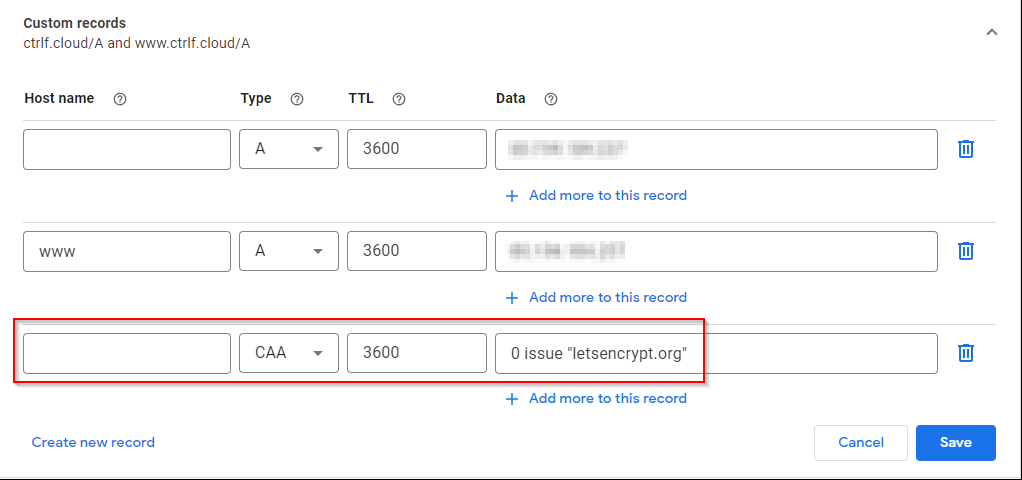Viewport: 1022px width, 480px height.
Task: Open the Type dropdown for www record
Action: coord(289,251)
